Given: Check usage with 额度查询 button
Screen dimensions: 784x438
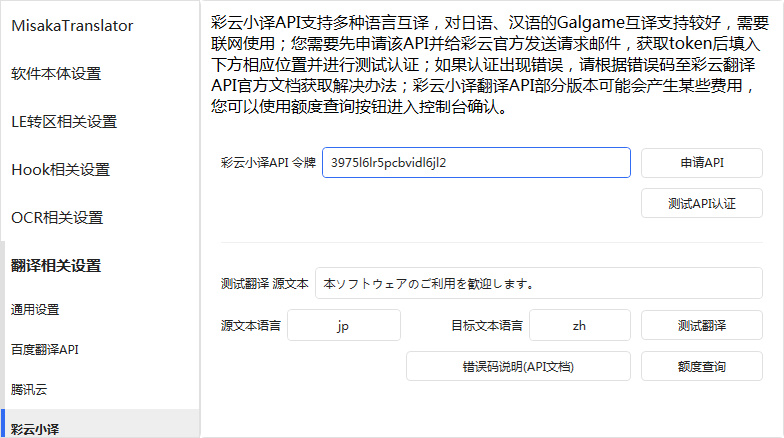Looking at the screenshot, I should click(701, 367).
